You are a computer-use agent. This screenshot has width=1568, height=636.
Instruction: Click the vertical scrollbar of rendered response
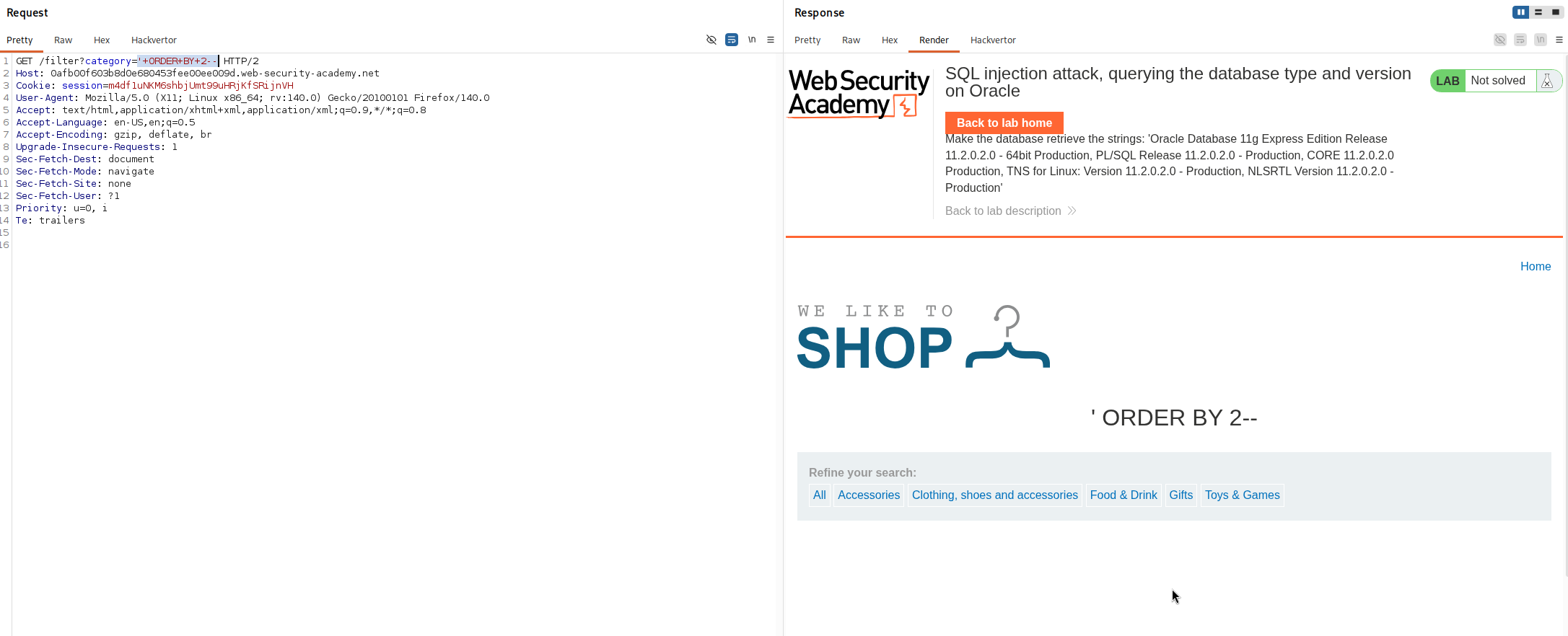[1565, 317]
